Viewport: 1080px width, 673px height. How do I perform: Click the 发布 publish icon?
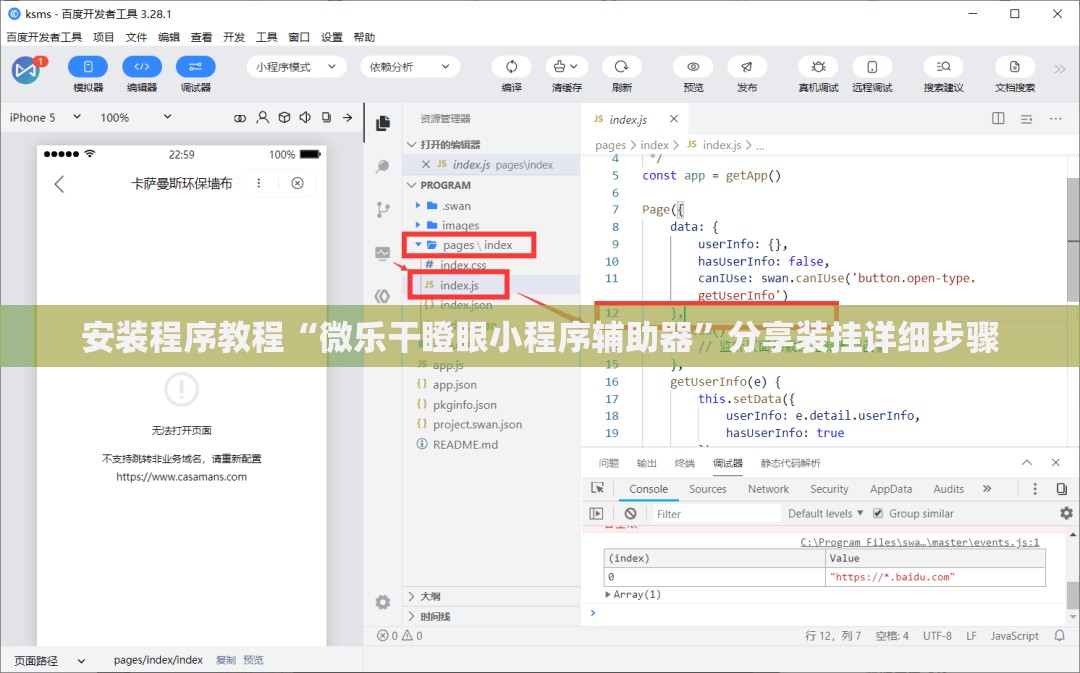747,67
